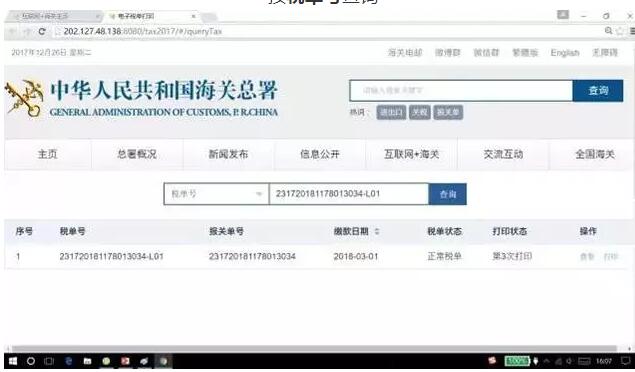Click 查看 in the tax result row

click(587, 257)
